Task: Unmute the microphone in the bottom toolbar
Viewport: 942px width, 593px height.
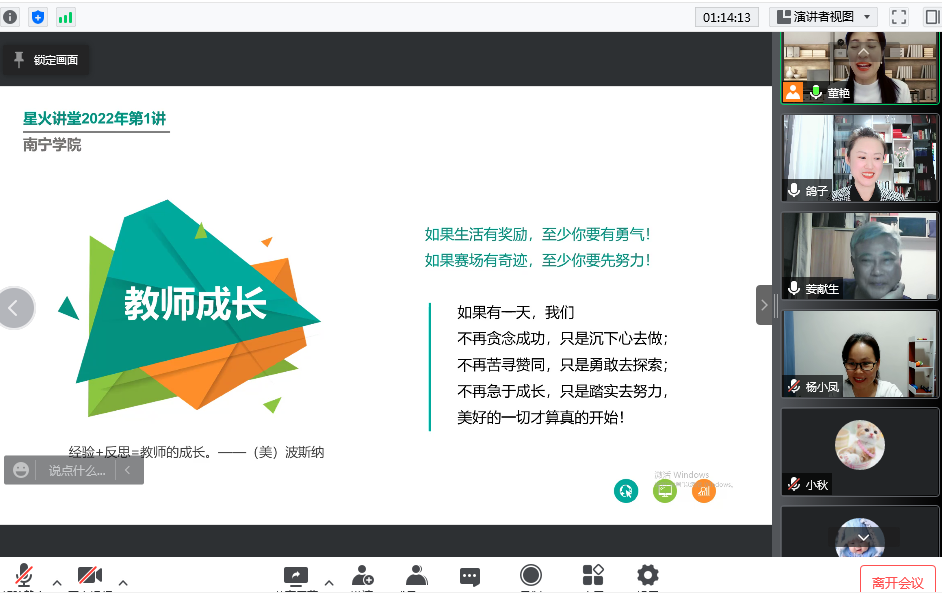Action: coord(22,577)
